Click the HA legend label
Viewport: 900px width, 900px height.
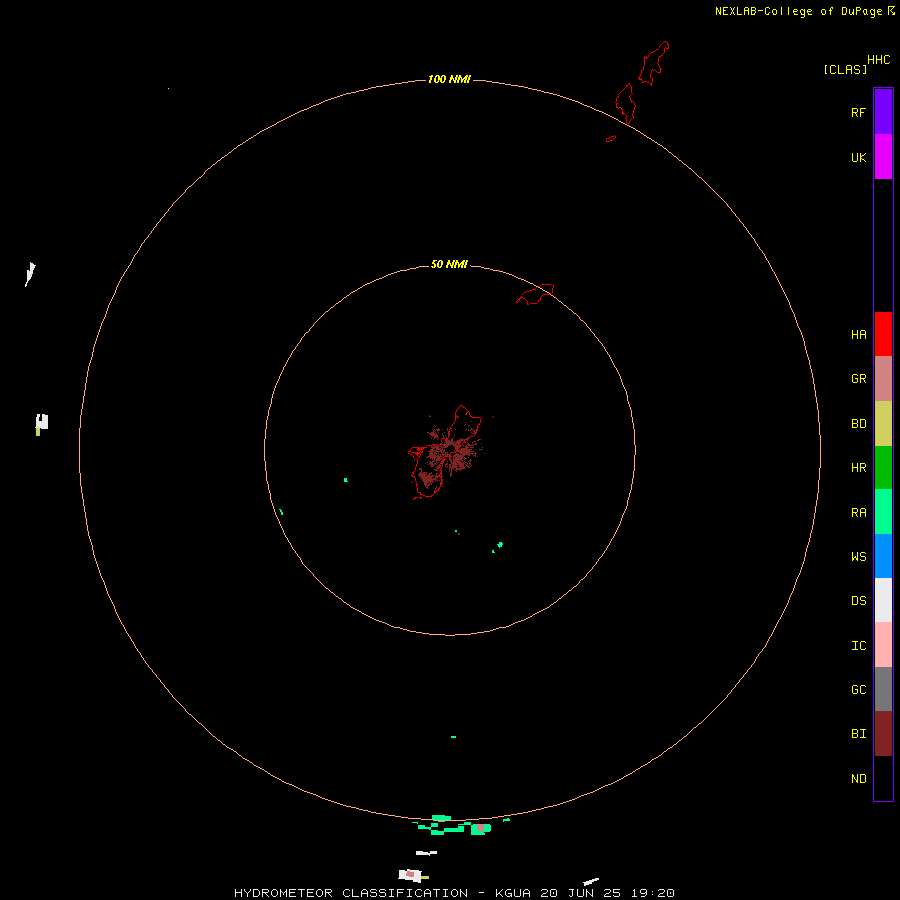(x=858, y=335)
